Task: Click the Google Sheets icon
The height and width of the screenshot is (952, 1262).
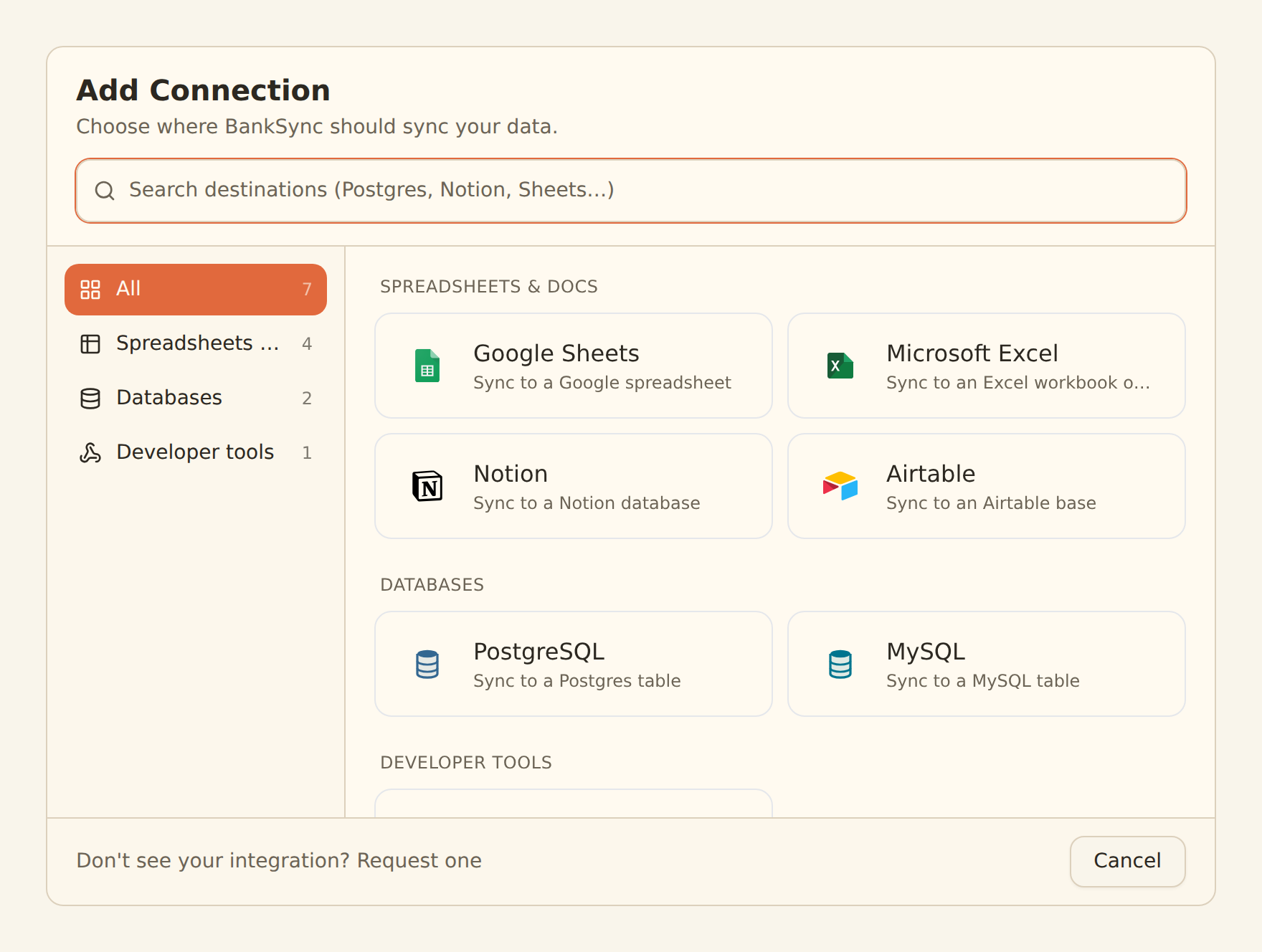Action: [427, 366]
